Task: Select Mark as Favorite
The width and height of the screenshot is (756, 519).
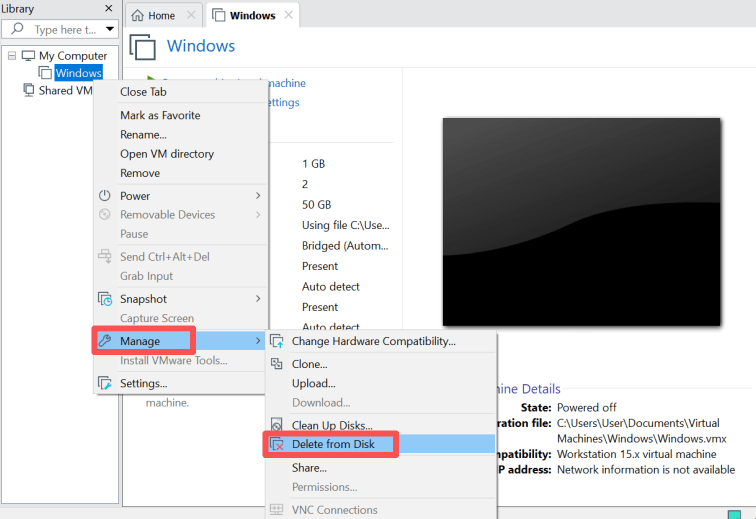Action: pyautogui.click(x=180, y=115)
